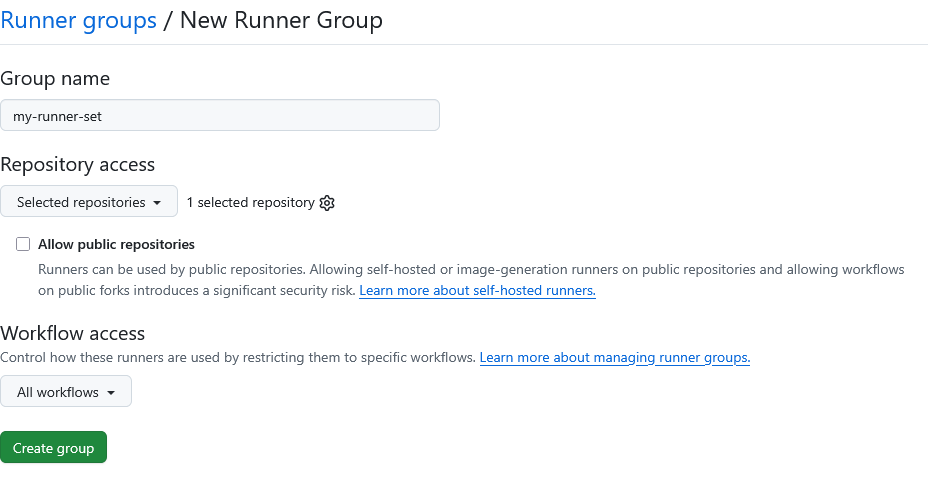
Task: Open 'Learn more about self-hosted runners' link
Action: 477,291
